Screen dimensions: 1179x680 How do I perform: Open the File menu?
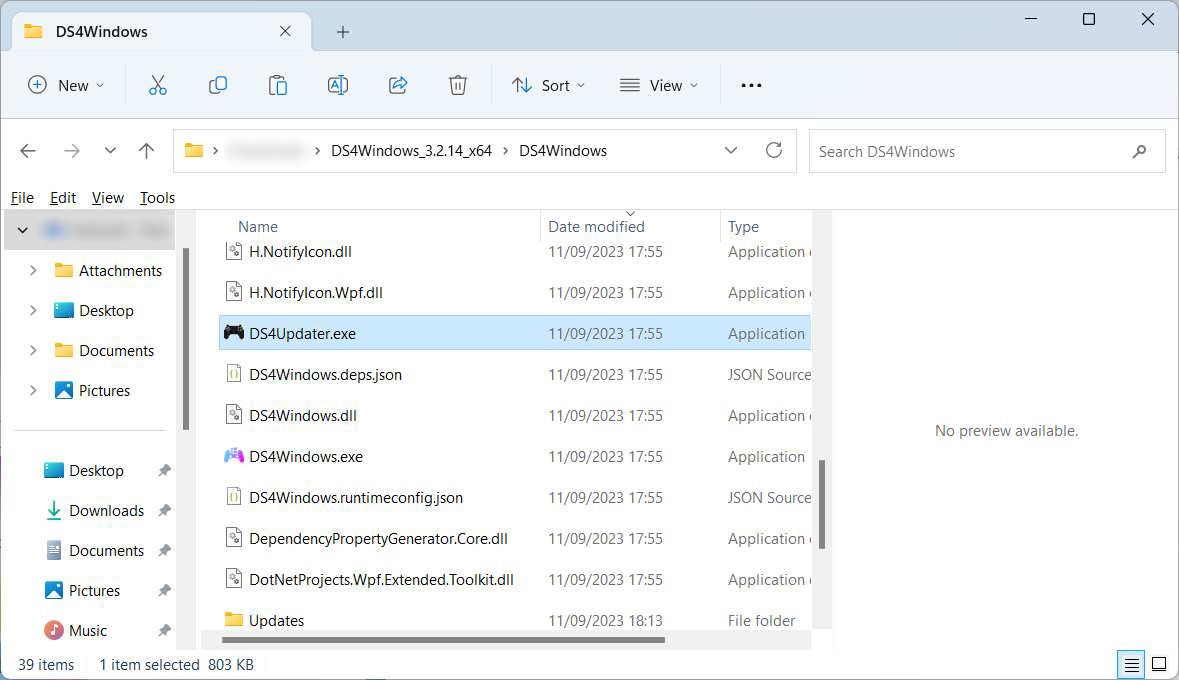[x=22, y=197]
